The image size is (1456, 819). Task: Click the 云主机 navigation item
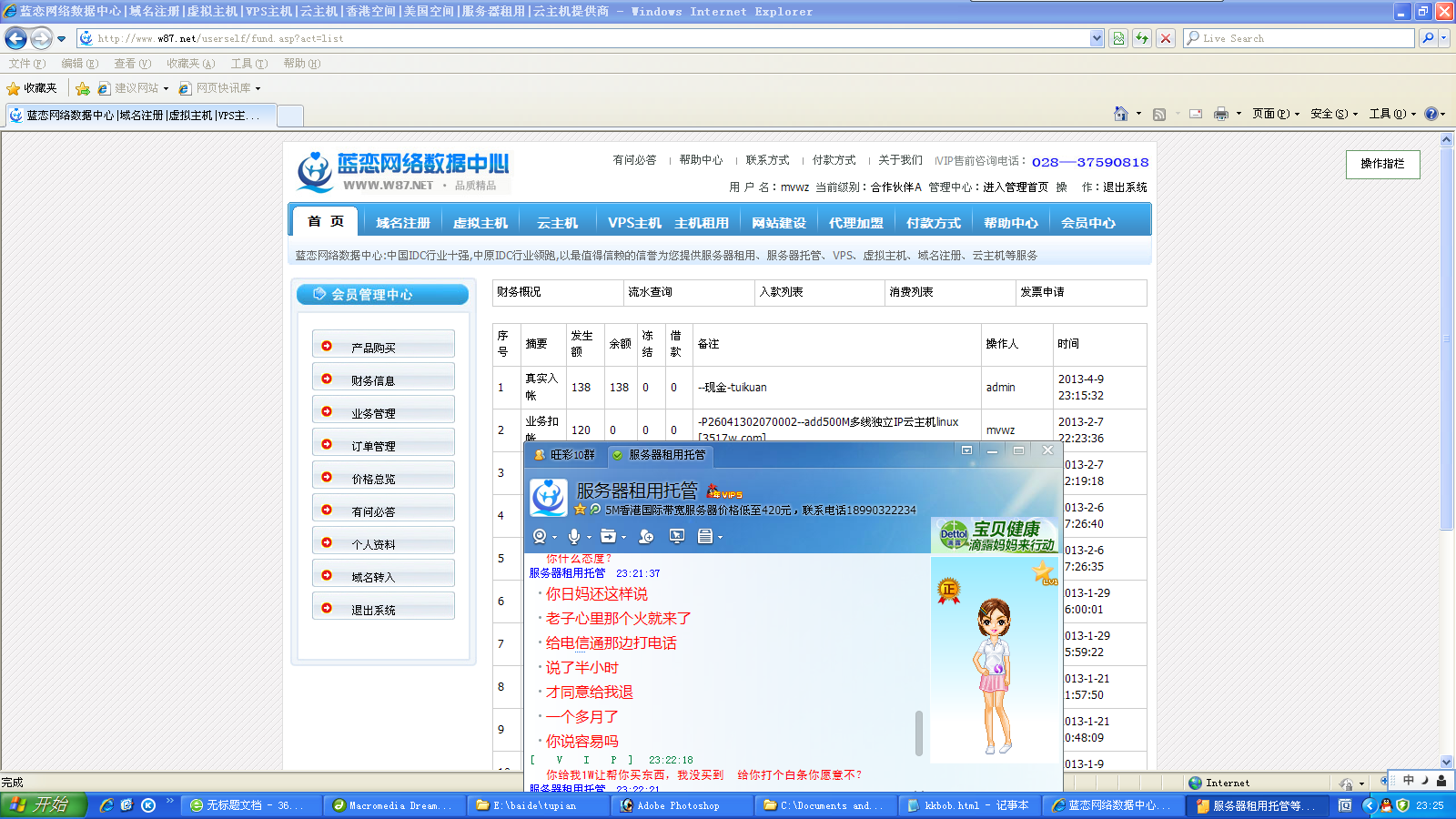(557, 223)
